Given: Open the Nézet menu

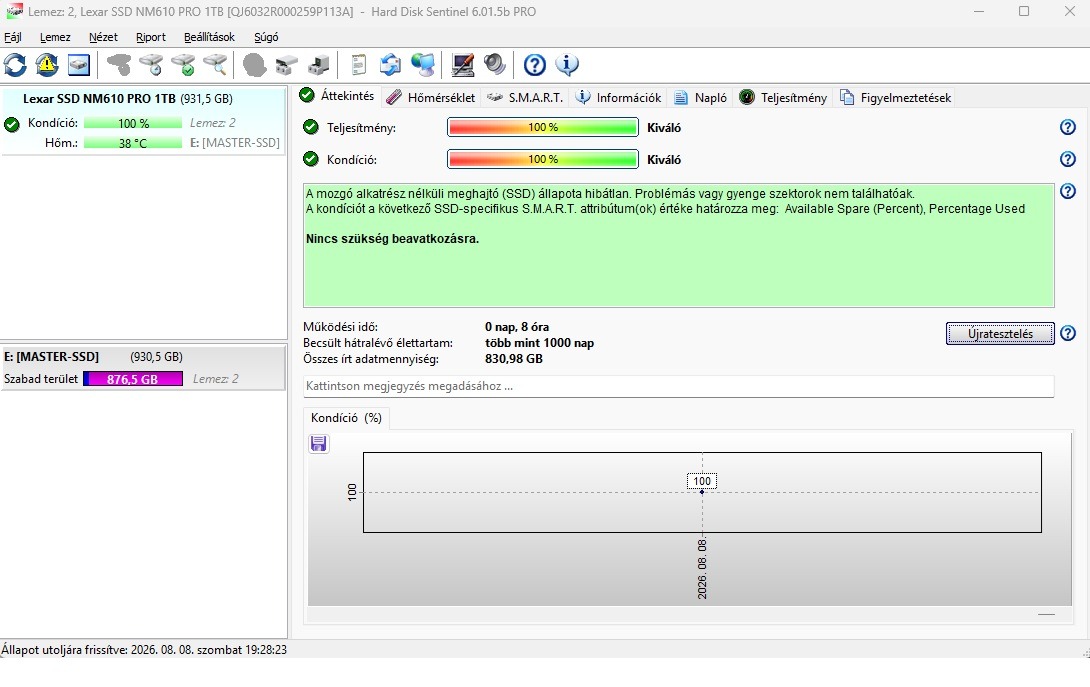Looking at the screenshot, I should coord(103,37).
